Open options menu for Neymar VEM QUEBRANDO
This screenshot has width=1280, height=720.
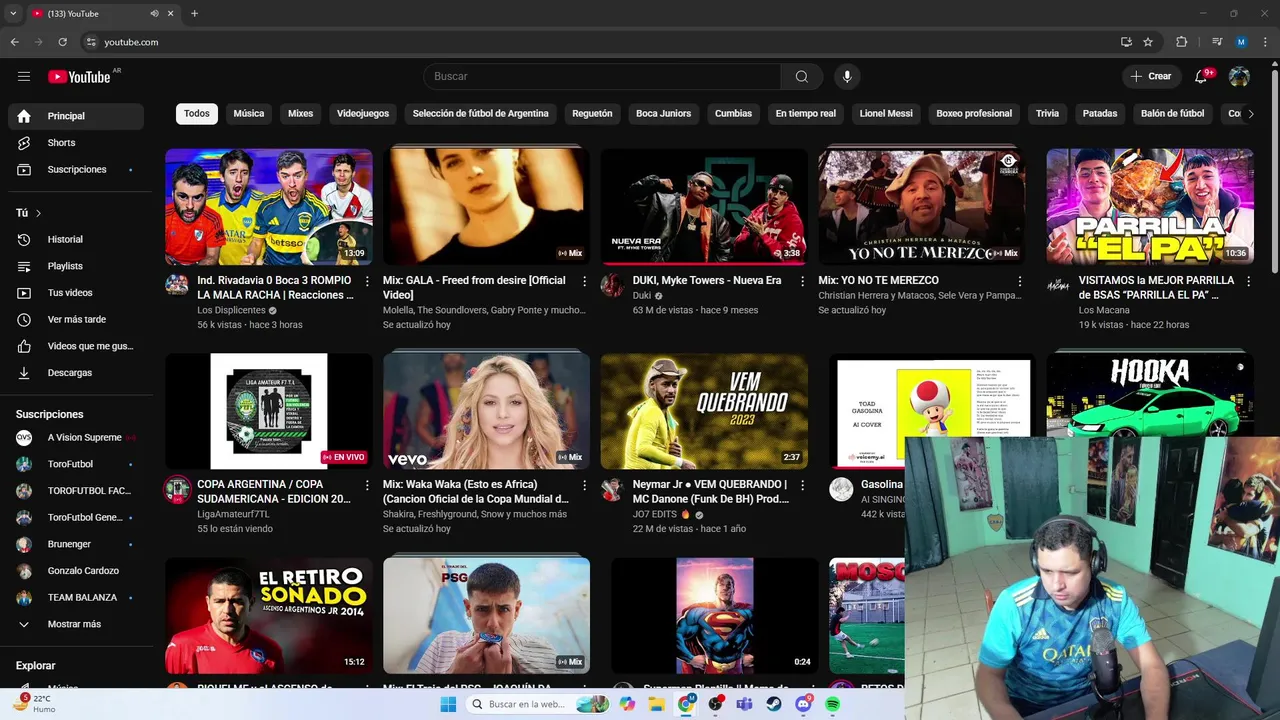pos(802,486)
